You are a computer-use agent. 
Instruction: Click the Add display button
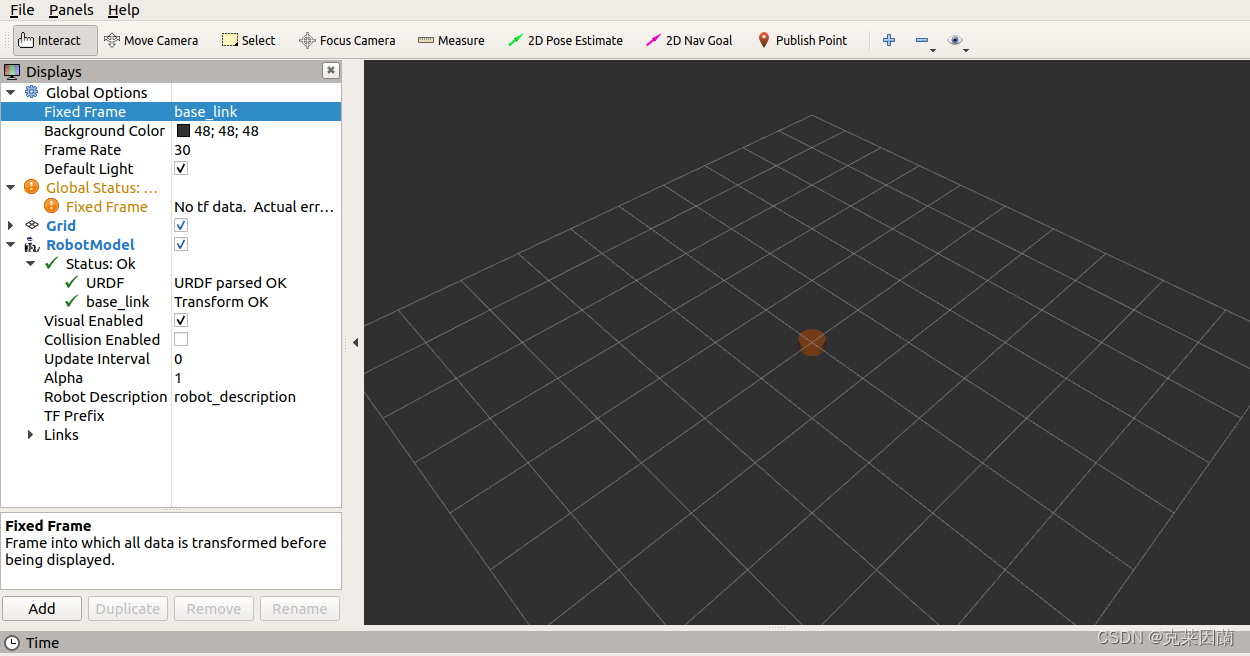(x=42, y=608)
